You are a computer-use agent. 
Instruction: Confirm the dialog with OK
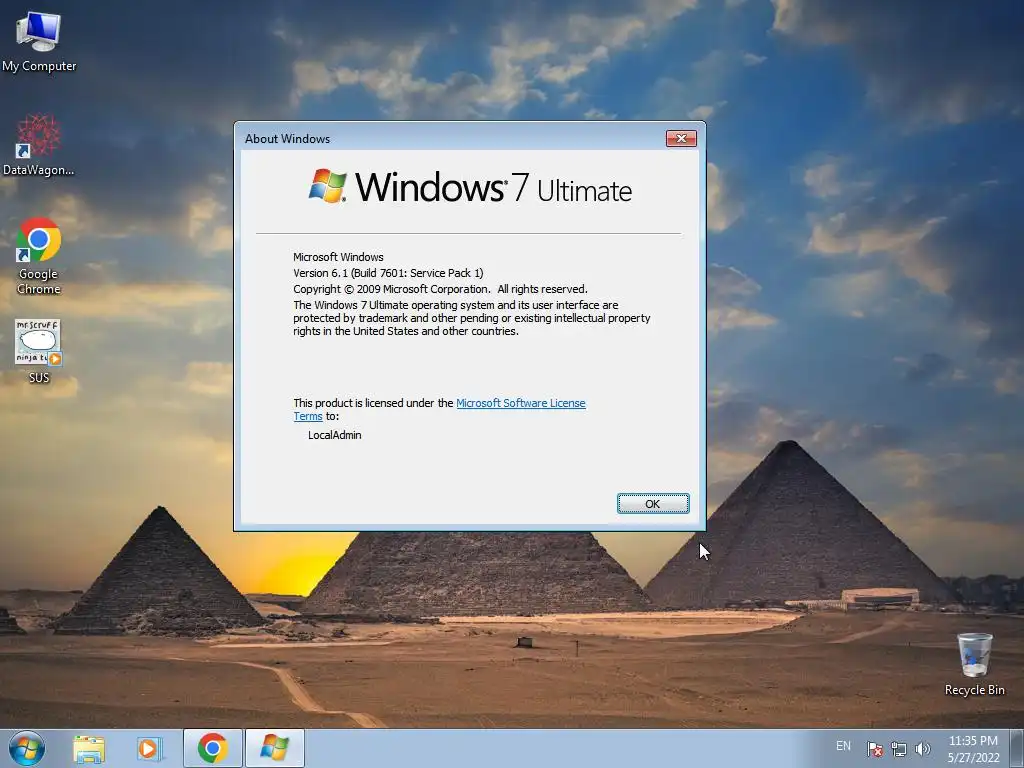(653, 504)
